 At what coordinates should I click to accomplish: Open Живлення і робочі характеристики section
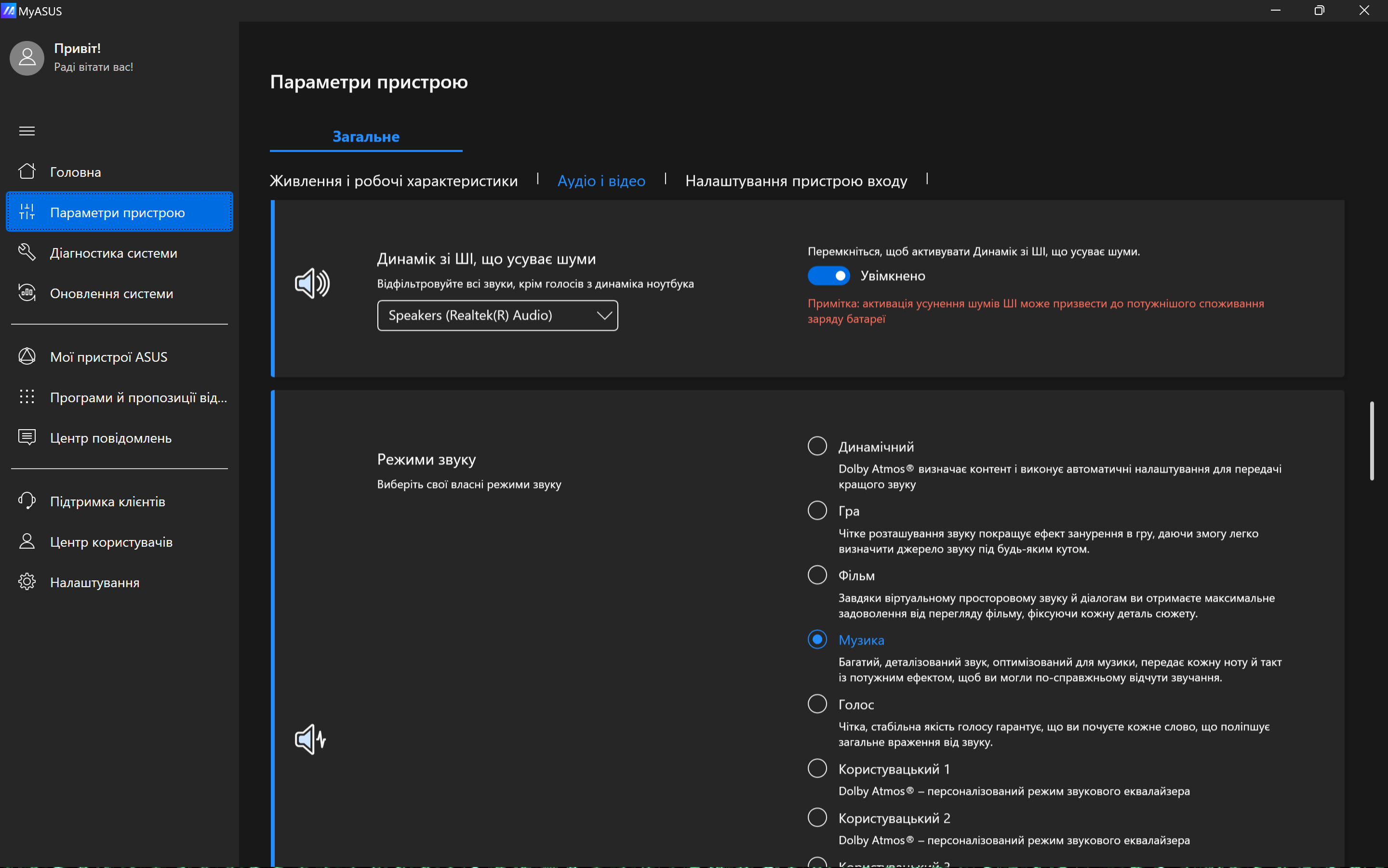point(393,181)
